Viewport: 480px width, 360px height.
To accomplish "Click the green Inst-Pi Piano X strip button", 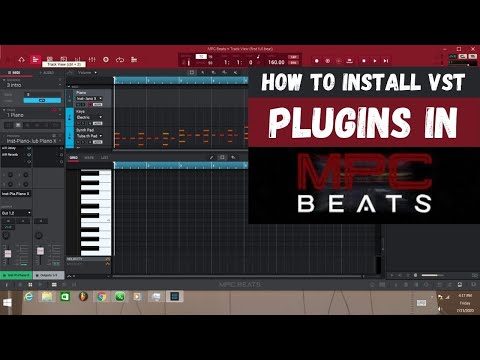I will [x=16, y=275].
